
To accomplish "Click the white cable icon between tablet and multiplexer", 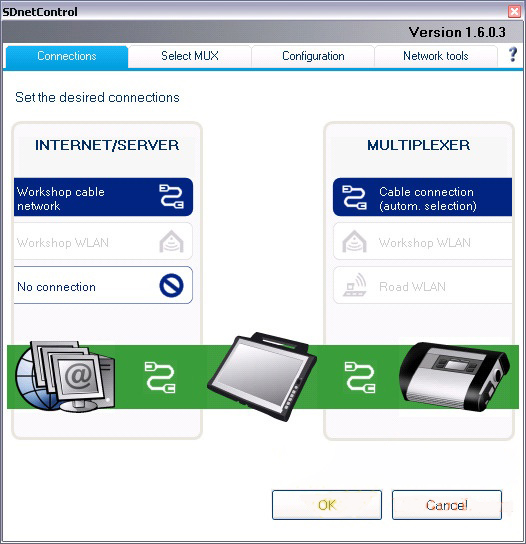I will pyautogui.click(x=360, y=377).
